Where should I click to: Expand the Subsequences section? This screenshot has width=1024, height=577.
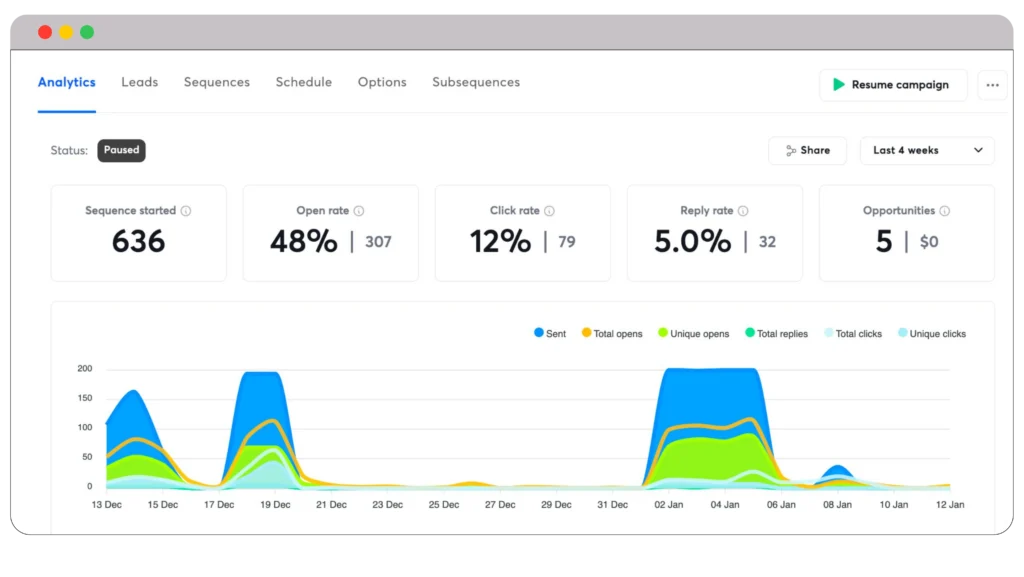[x=475, y=82]
